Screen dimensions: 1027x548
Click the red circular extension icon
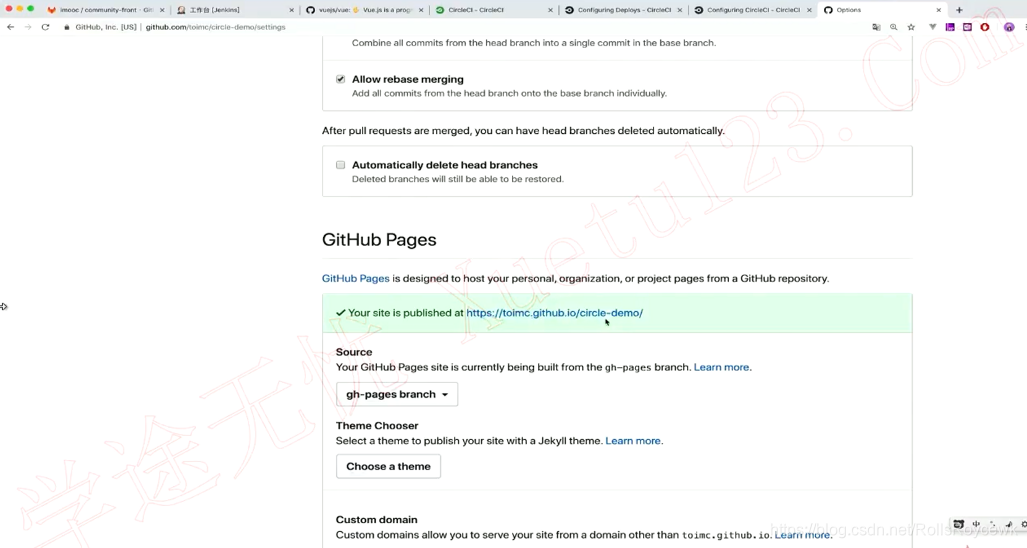tap(984, 27)
